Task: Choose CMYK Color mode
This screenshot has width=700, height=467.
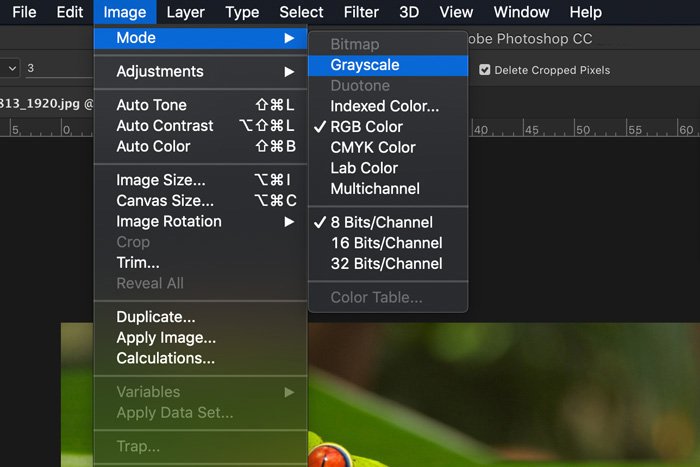Action: 373,147
